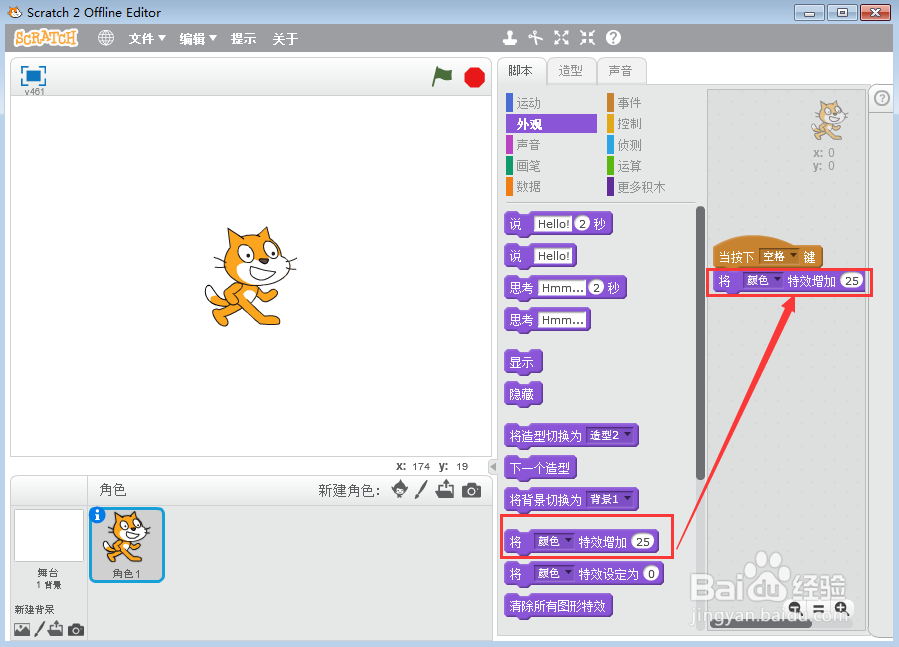Switch to the 声音 tab

[620, 71]
